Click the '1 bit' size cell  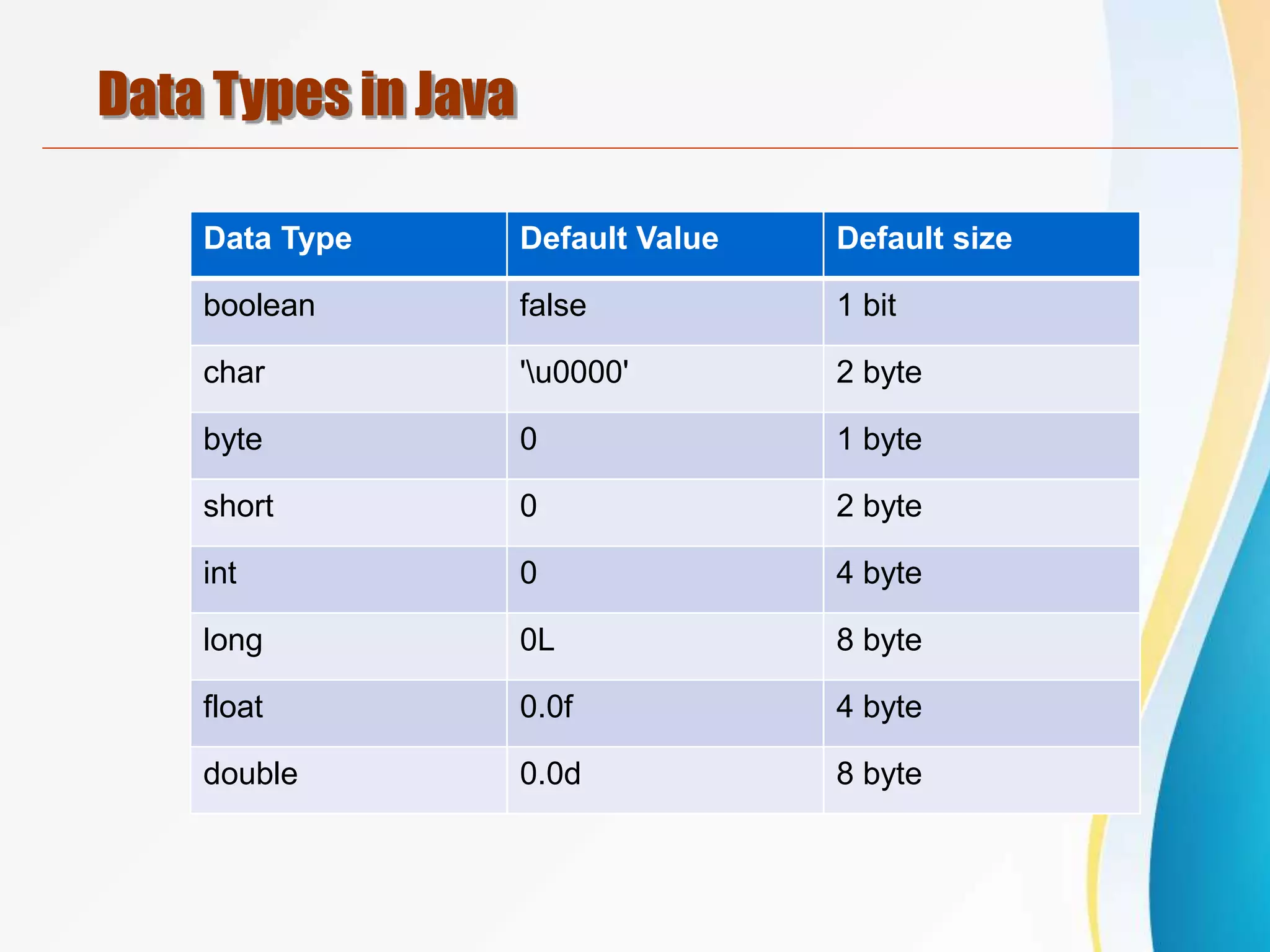pyautogui.click(x=866, y=306)
